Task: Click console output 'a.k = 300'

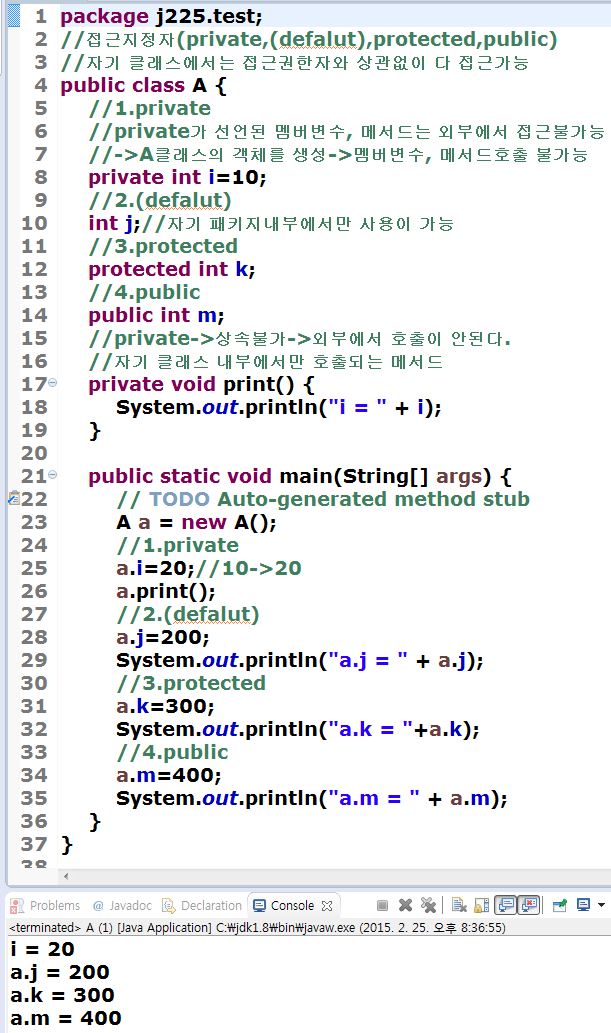Action: (63, 995)
